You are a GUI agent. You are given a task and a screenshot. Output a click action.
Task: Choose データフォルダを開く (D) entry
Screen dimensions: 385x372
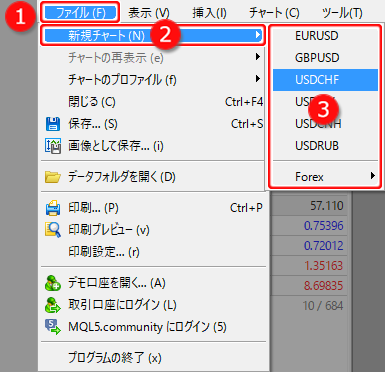[x=153, y=177]
